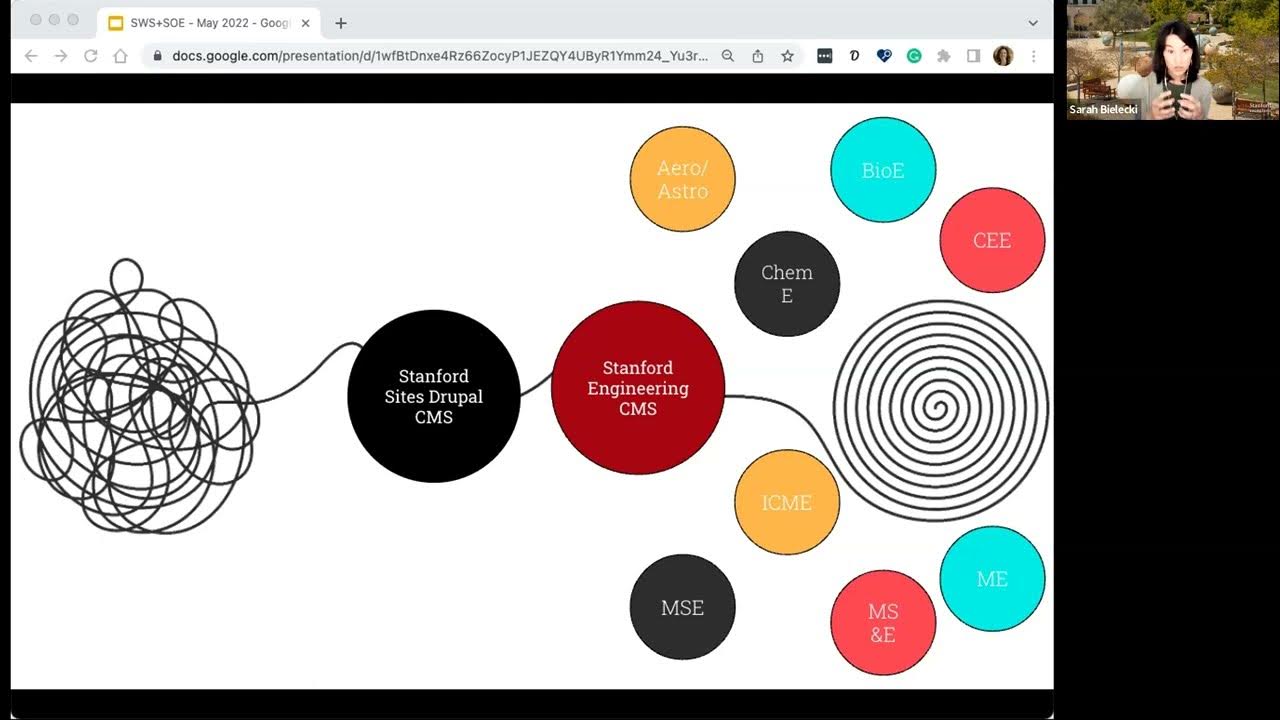Click the Sarah Bielecki name label
This screenshot has width=1280, height=720.
pyautogui.click(x=1104, y=110)
